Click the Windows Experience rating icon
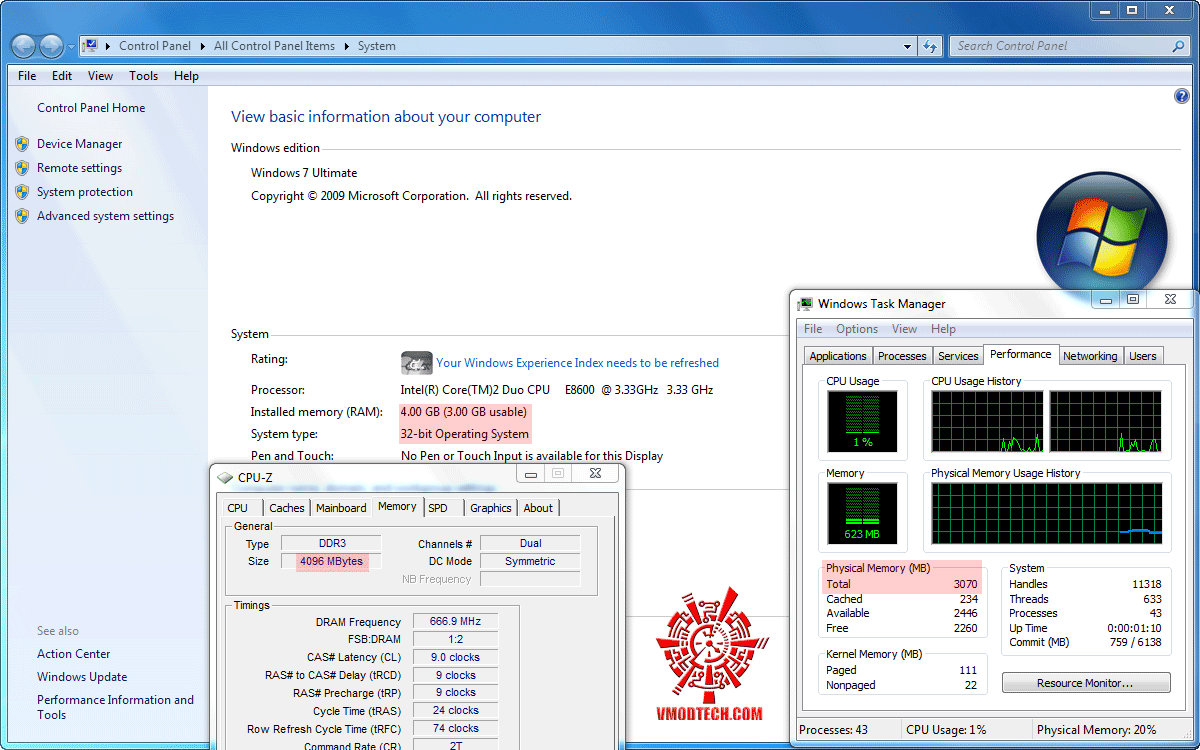Image resolution: width=1200 pixels, height=750 pixels. click(416, 362)
